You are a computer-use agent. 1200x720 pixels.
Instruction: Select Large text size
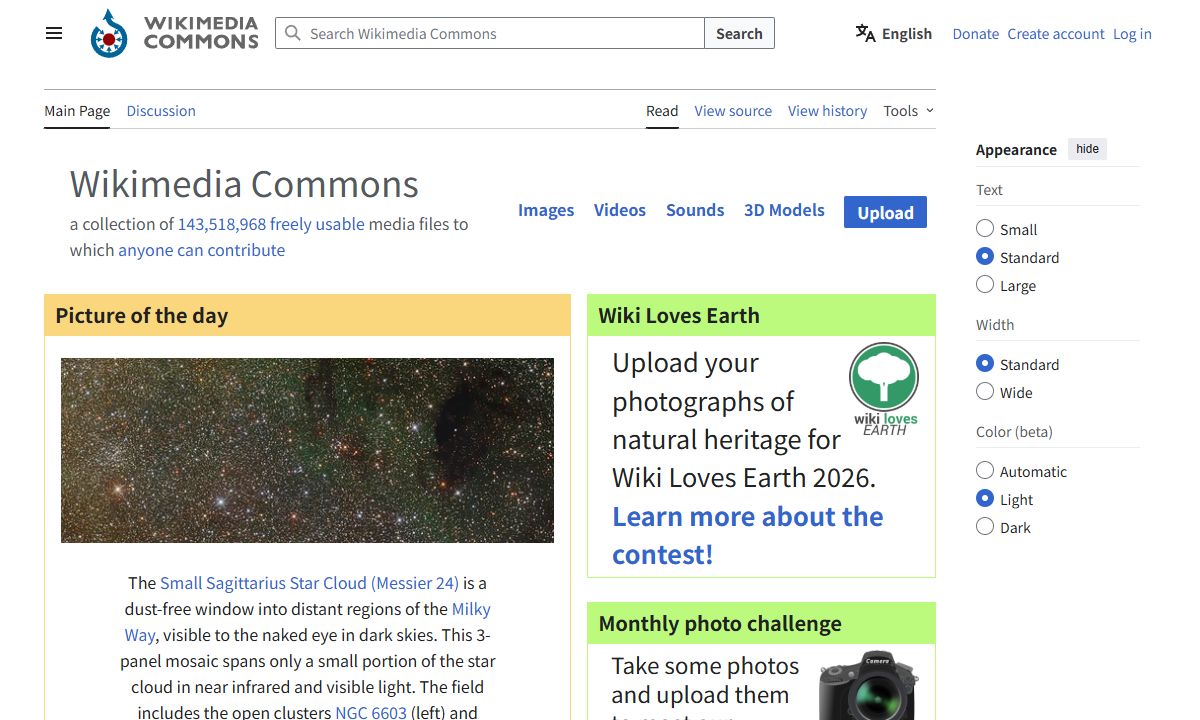pyautogui.click(x=985, y=285)
